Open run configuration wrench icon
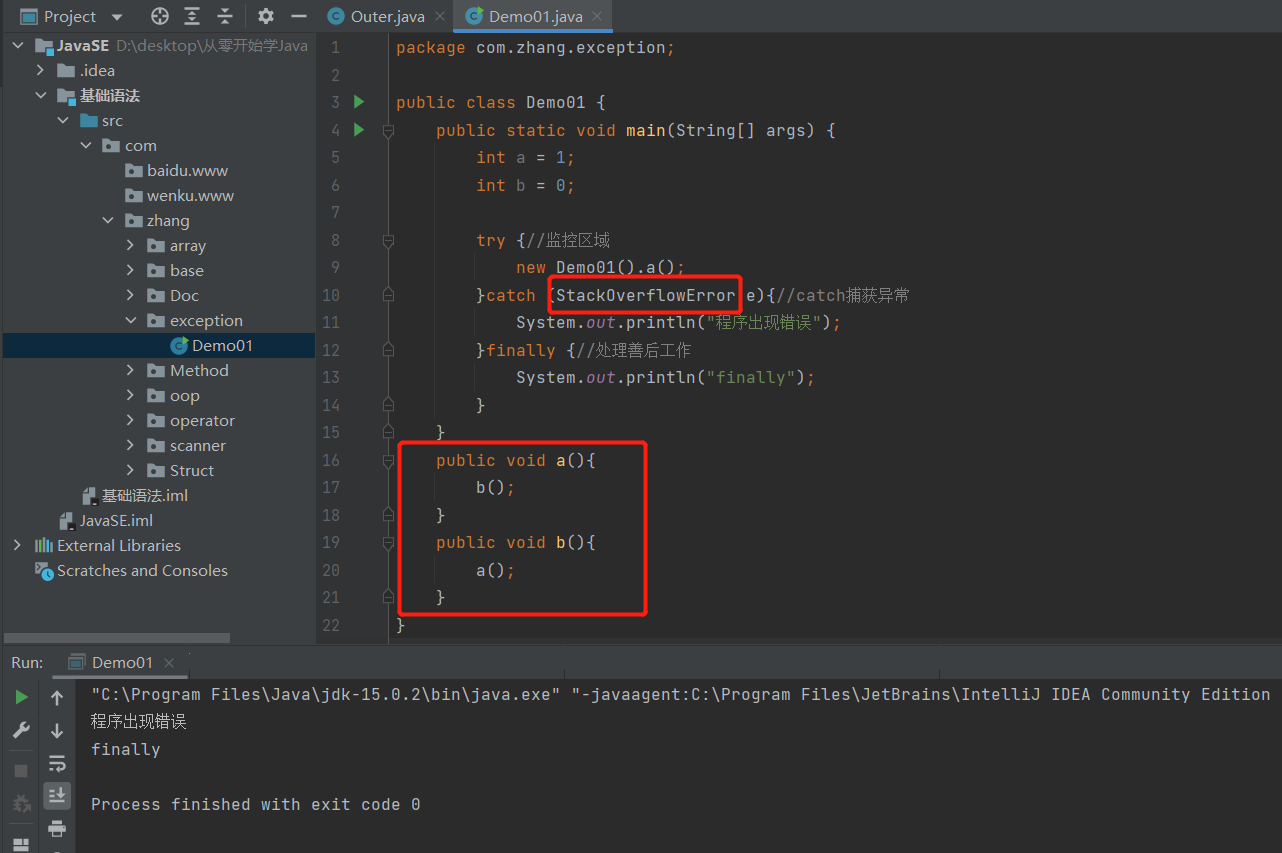This screenshot has height=853, width=1282. point(21,730)
